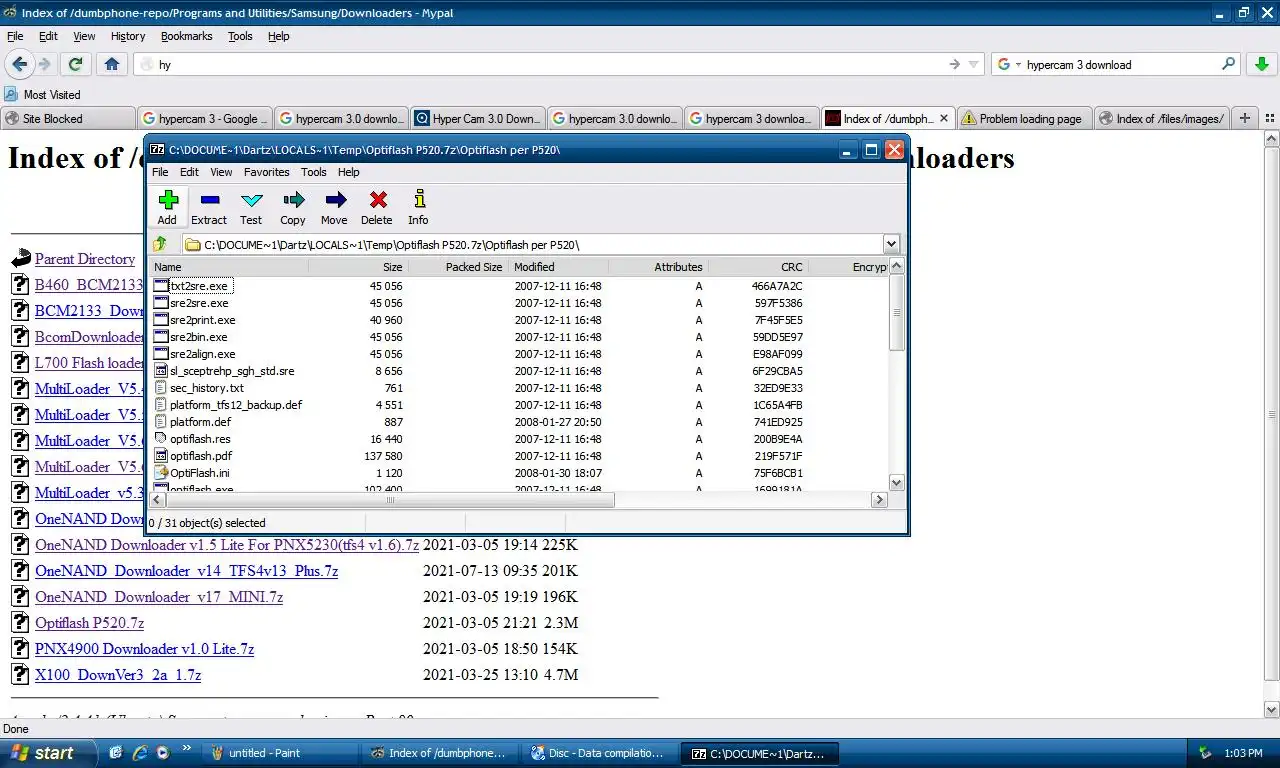Click Internet Explorer quick launch icon
The image size is (1280, 768).
pos(140,753)
